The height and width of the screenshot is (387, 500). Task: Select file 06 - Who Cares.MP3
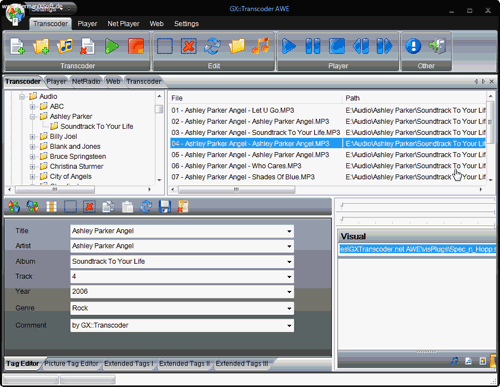[236, 166]
